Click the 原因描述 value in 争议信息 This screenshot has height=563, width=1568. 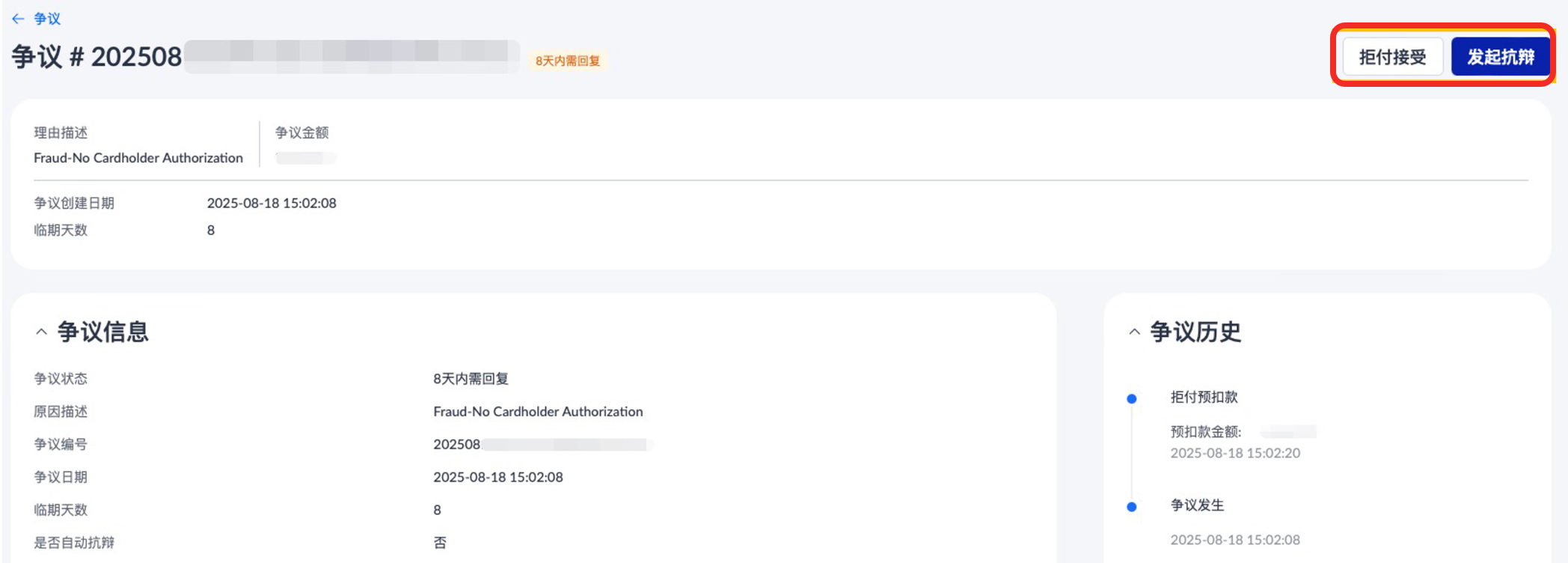tap(538, 412)
